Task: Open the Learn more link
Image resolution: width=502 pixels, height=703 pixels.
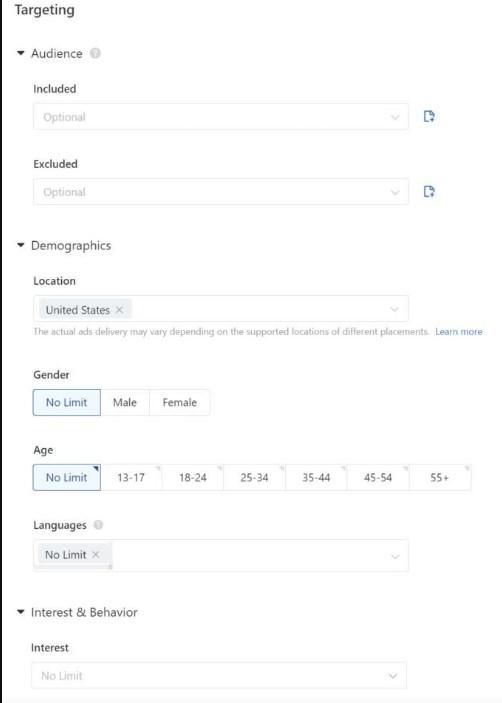Action: point(459,332)
